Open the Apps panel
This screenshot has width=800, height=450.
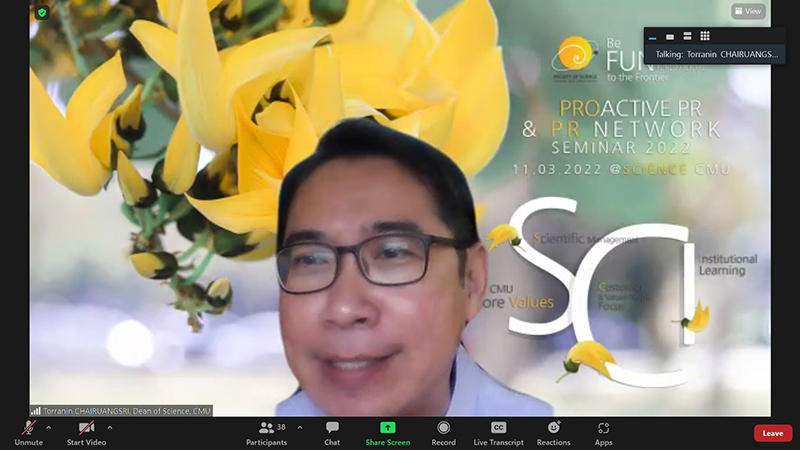[x=604, y=433]
